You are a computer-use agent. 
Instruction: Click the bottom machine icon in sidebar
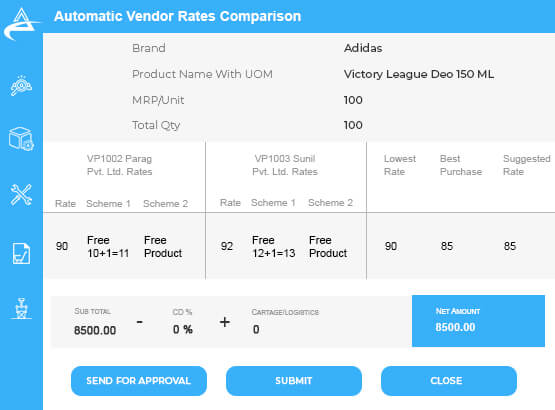click(x=21, y=308)
